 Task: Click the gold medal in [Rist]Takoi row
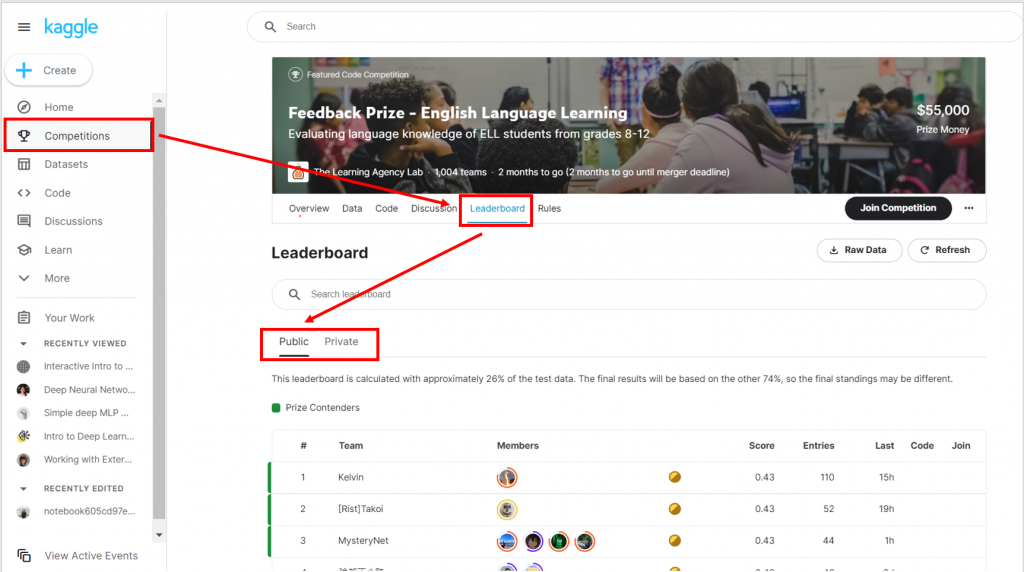coord(675,509)
